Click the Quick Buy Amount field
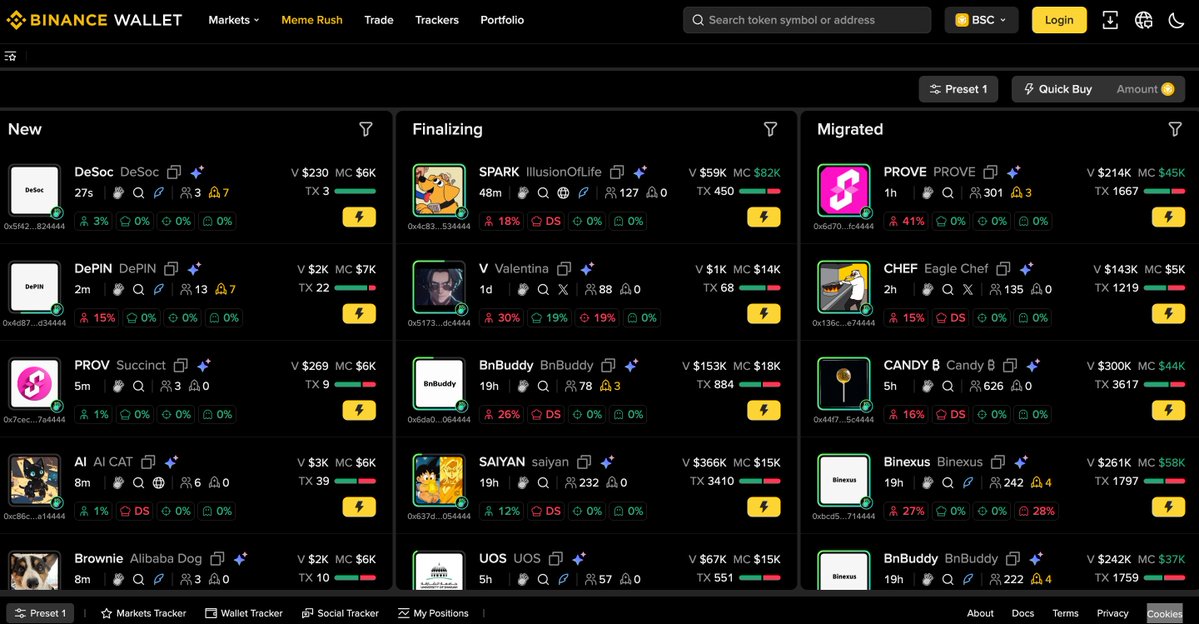The width and height of the screenshot is (1199, 624). (x=1145, y=89)
